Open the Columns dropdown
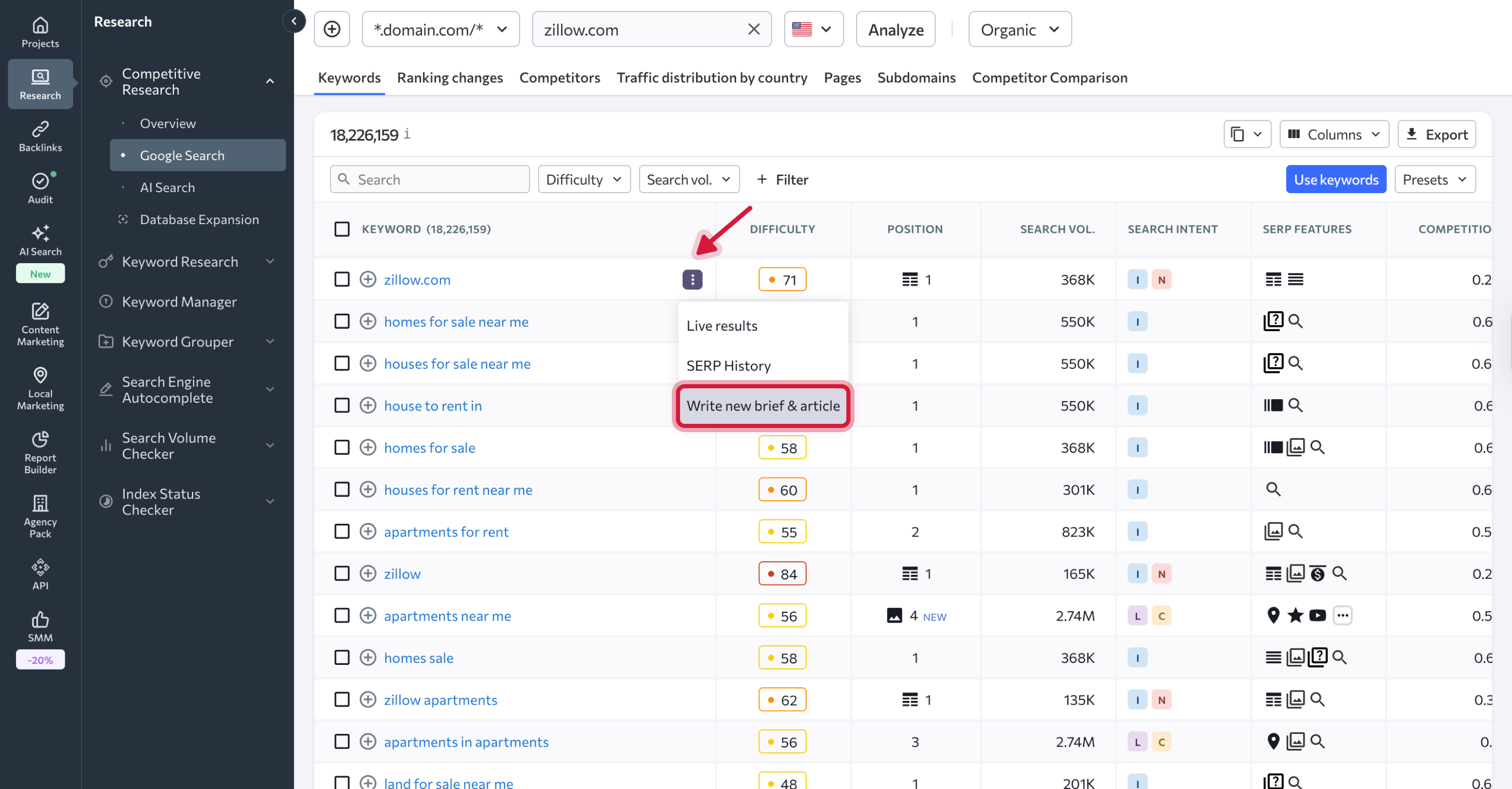 click(1333, 134)
